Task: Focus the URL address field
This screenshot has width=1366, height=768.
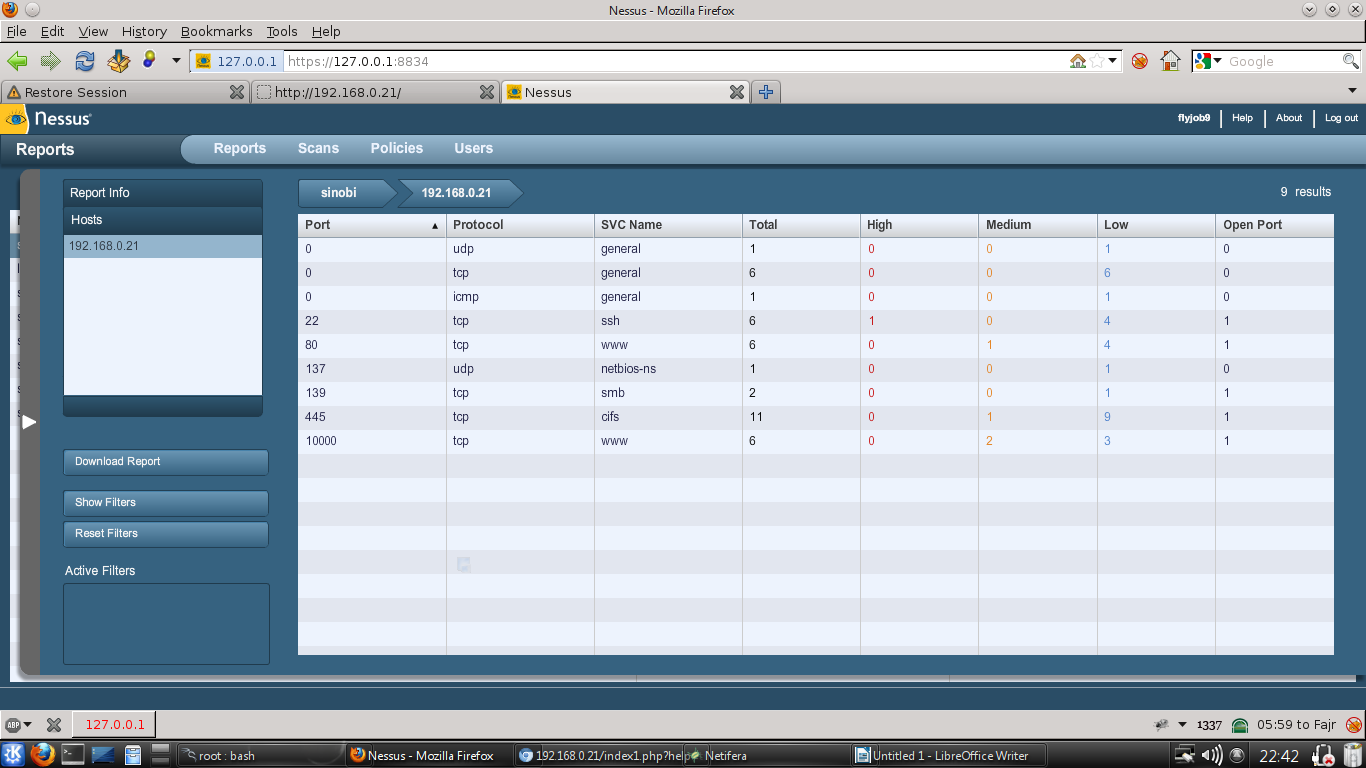Action: pos(676,61)
